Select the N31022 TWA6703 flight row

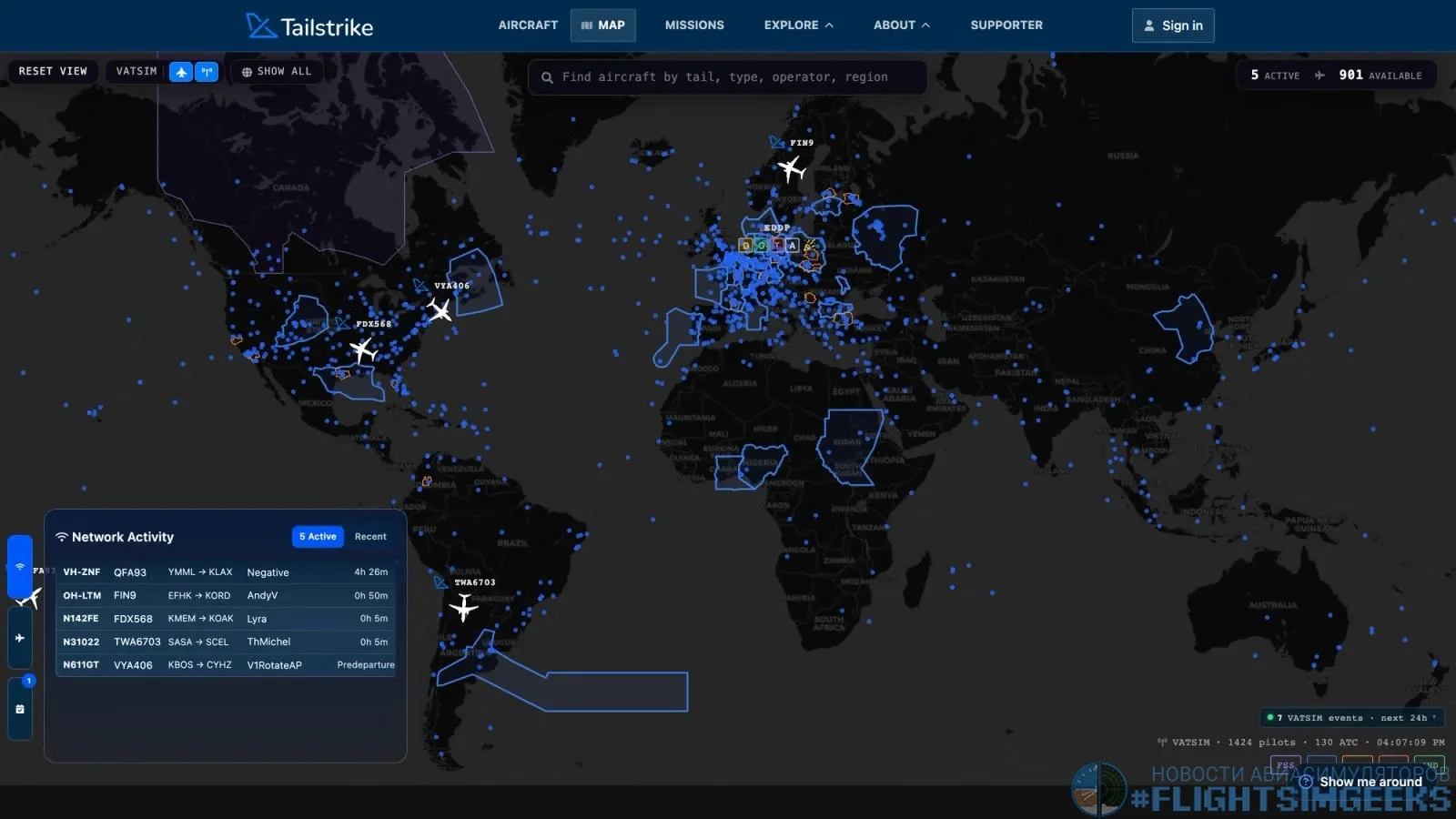point(225,642)
